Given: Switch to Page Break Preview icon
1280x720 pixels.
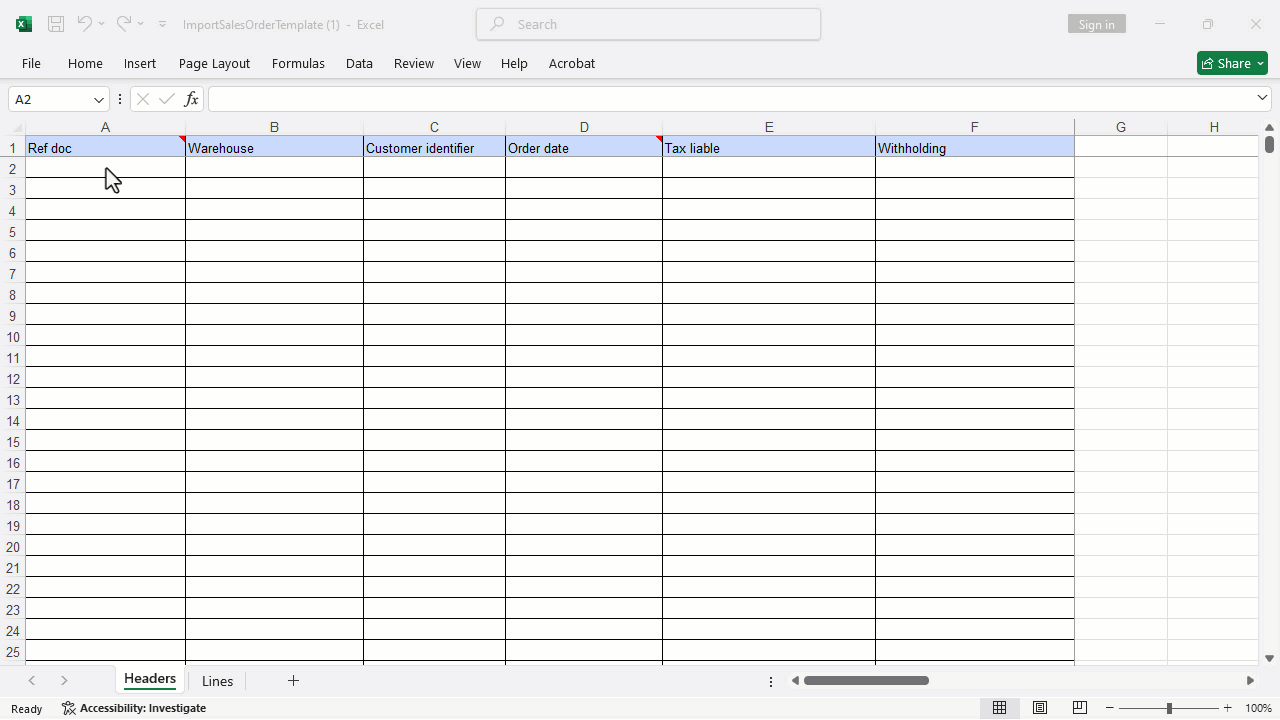Looking at the screenshot, I should coord(1079,708).
